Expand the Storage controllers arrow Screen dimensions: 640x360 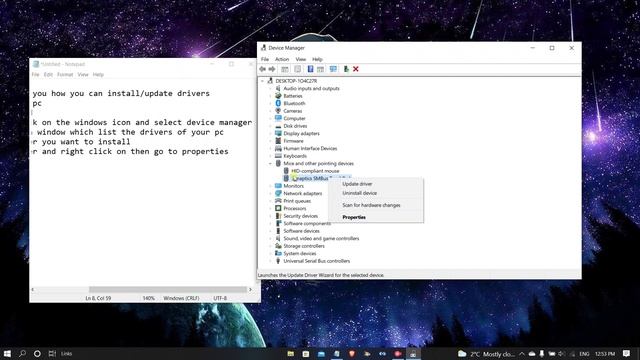270,246
